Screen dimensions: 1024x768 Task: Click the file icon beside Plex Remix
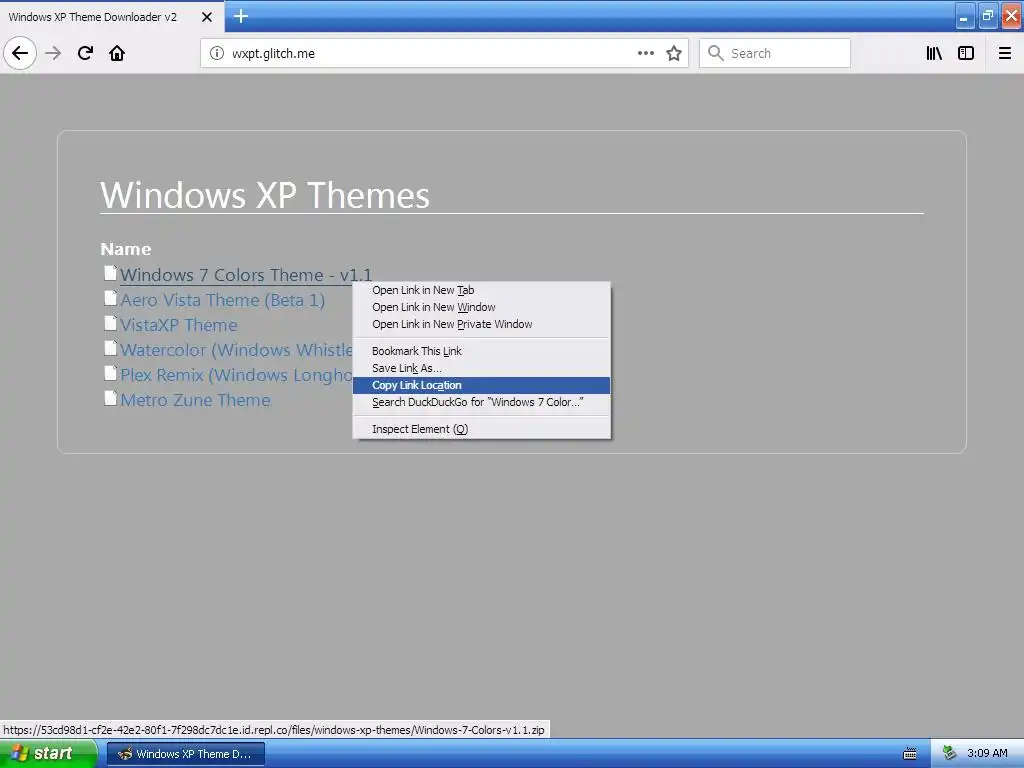click(110, 373)
